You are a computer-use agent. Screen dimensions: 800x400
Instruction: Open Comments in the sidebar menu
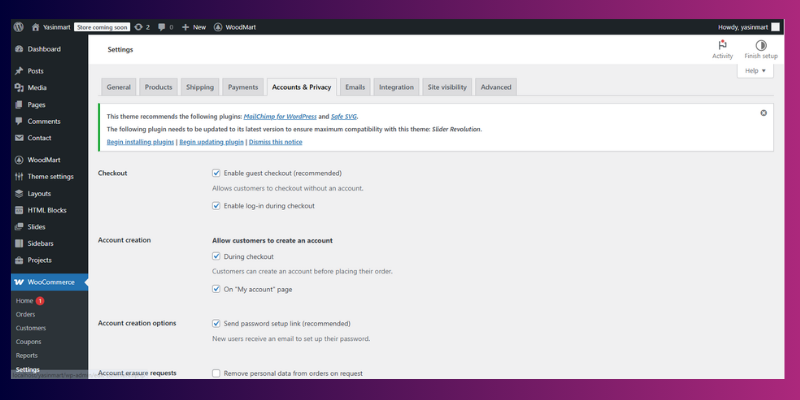tap(44, 121)
